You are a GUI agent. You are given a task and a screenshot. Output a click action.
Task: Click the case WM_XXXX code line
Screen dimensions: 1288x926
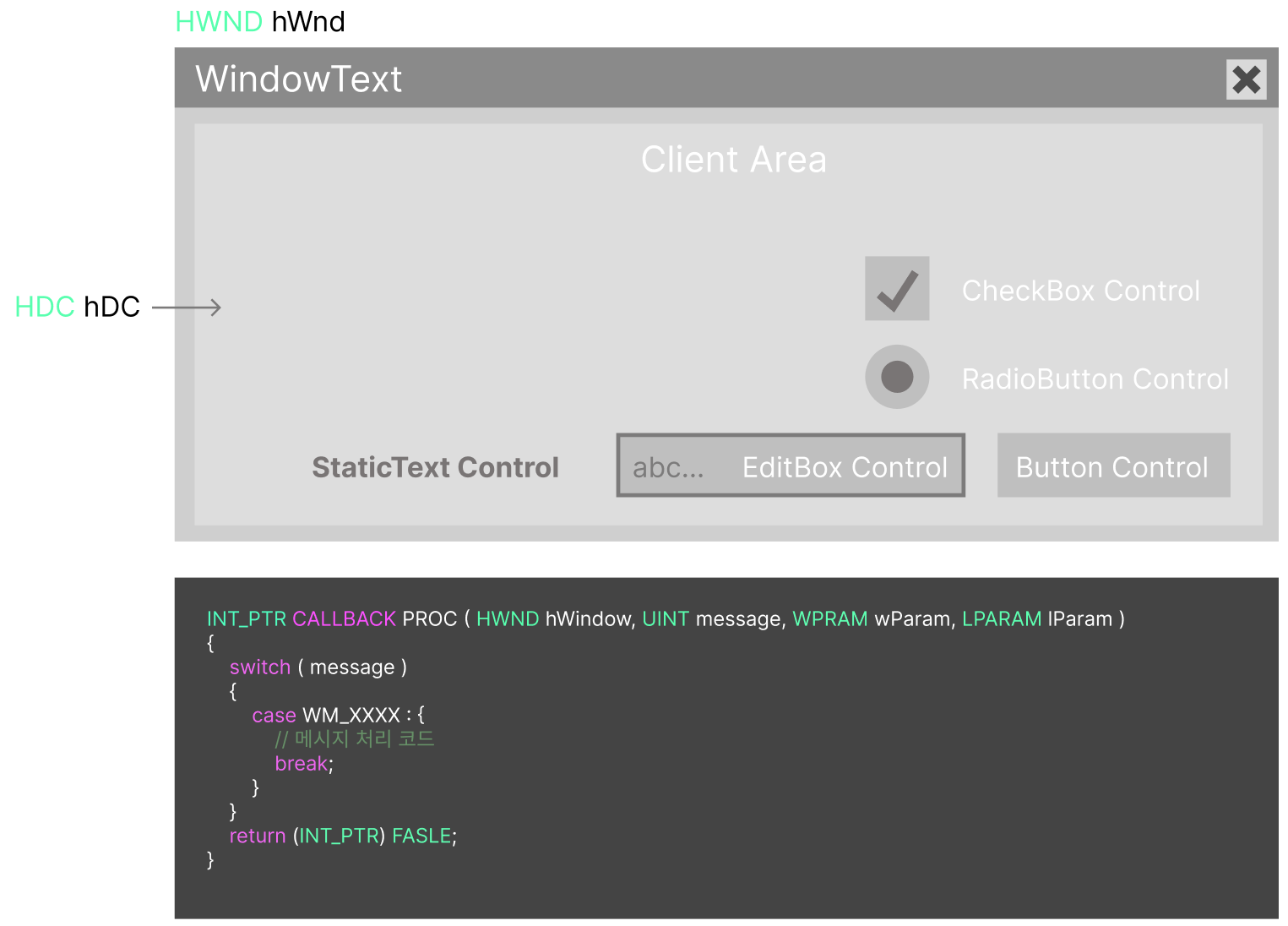point(338,716)
